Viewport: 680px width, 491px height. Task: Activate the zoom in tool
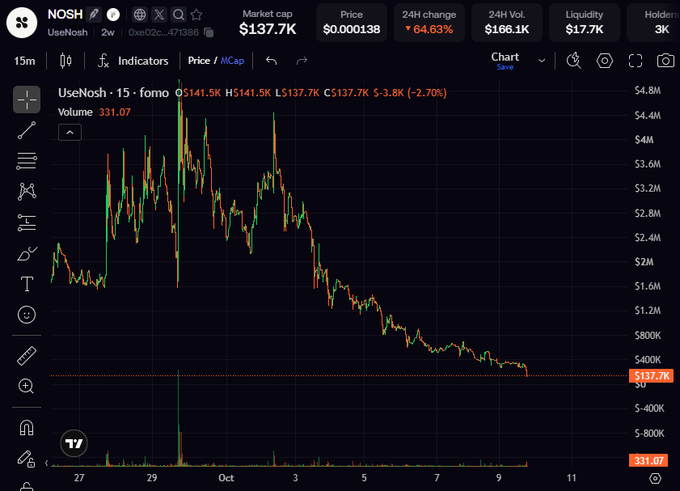click(x=26, y=386)
